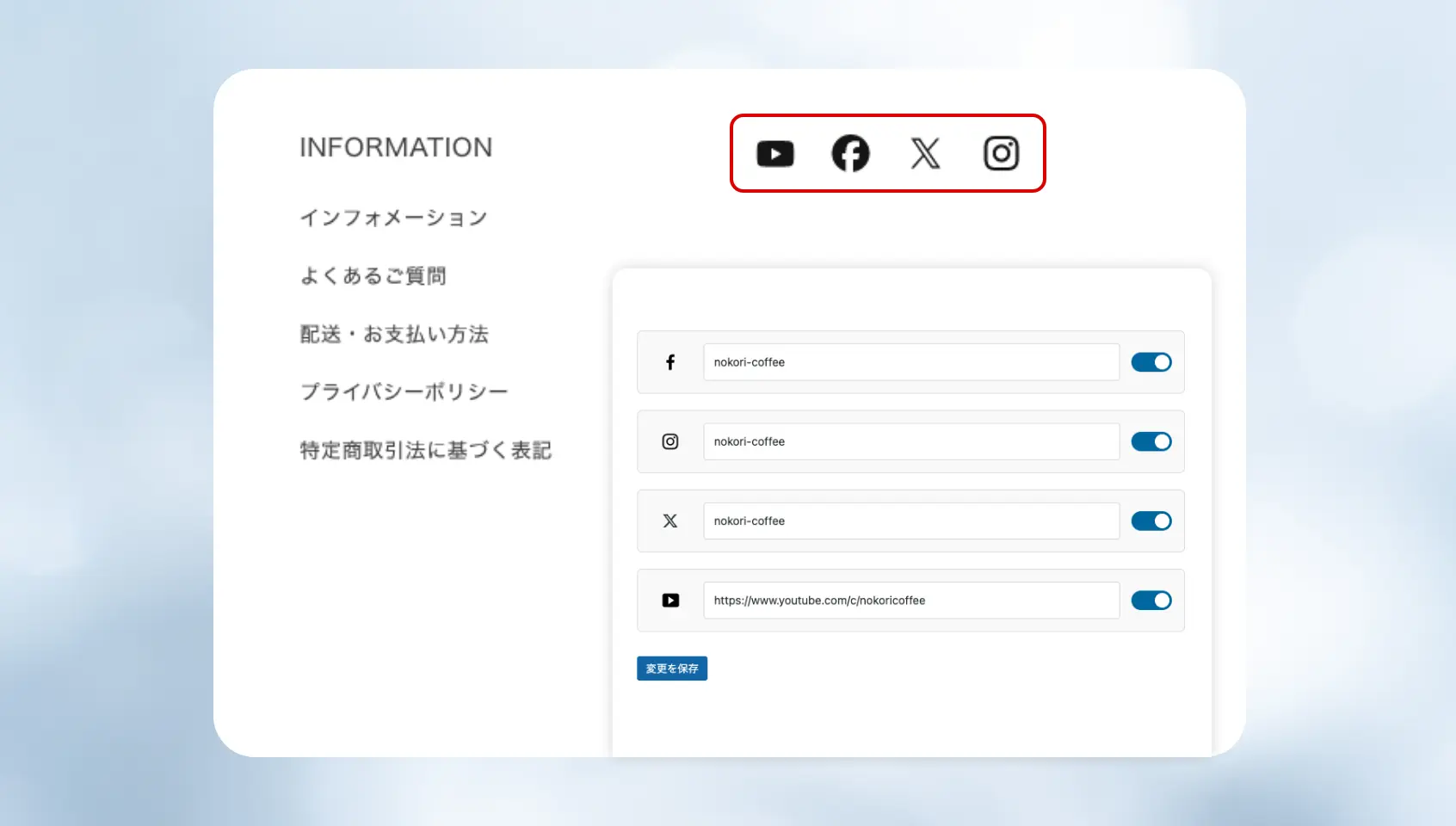
Task: Disable the X account switch
Action: pyautogui.click(x=1151, y=521)
